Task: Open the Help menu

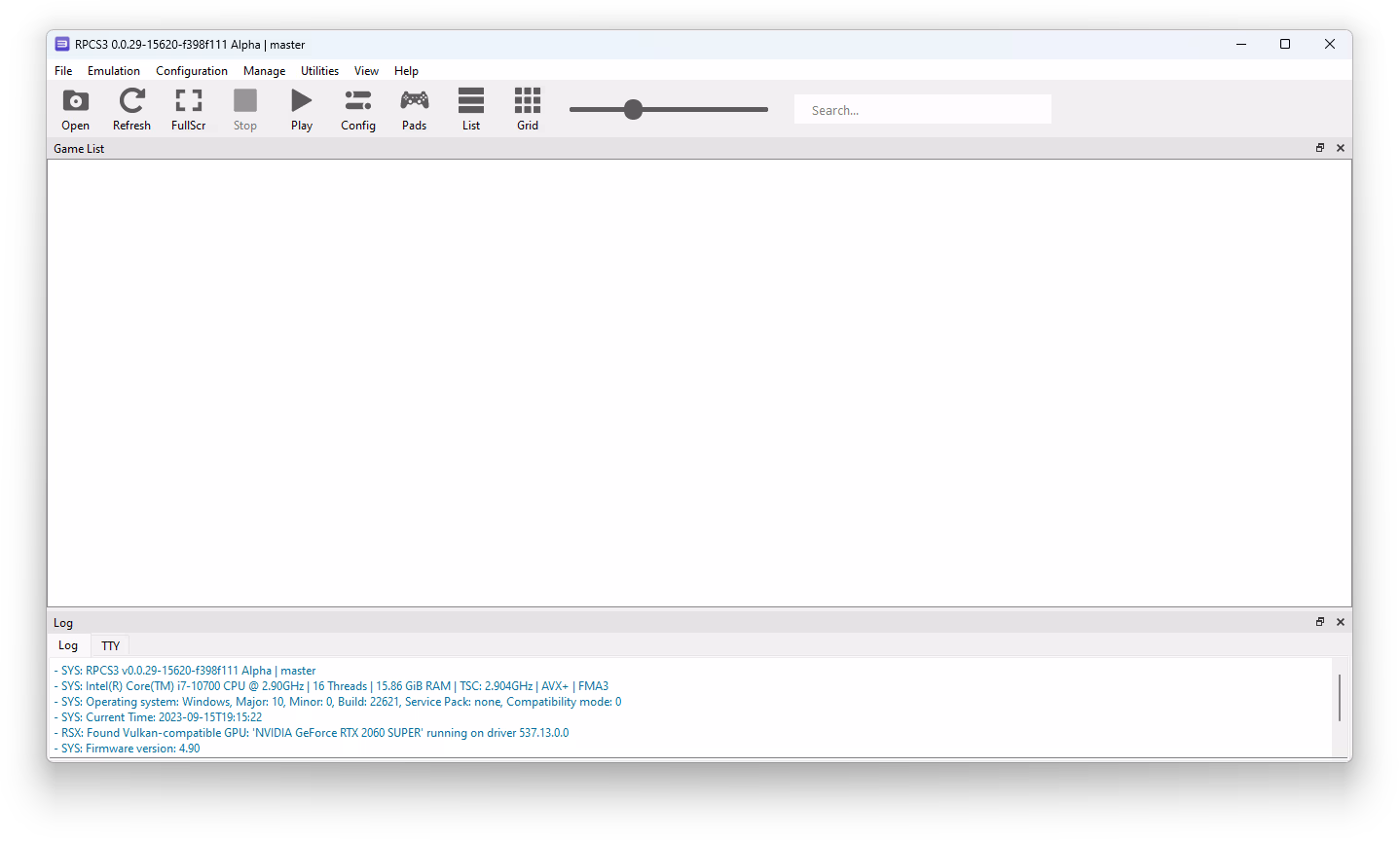Action: 406,71
